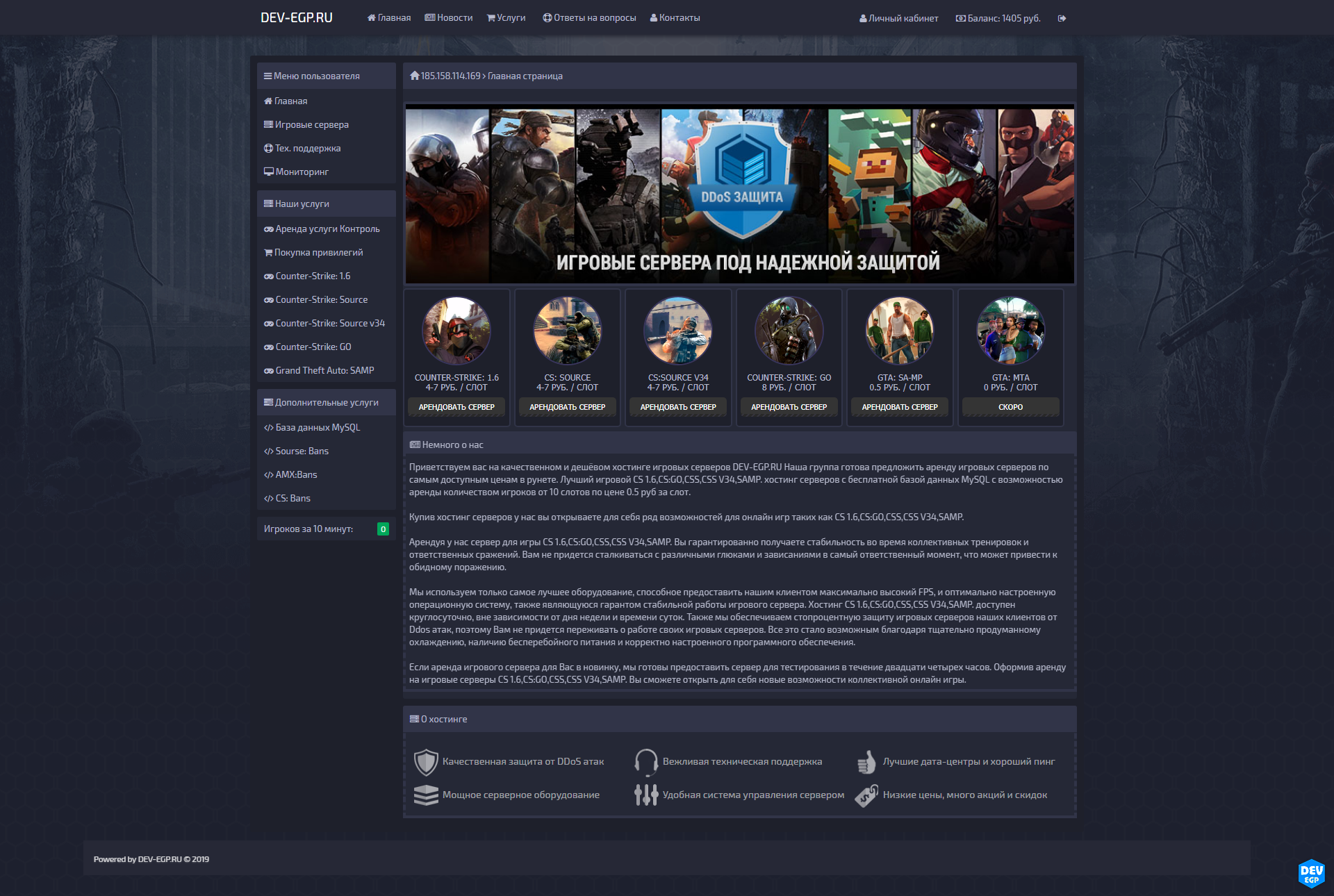Click the Наши услуги sidebar header
1334x896 pixels.
(327, 204)
